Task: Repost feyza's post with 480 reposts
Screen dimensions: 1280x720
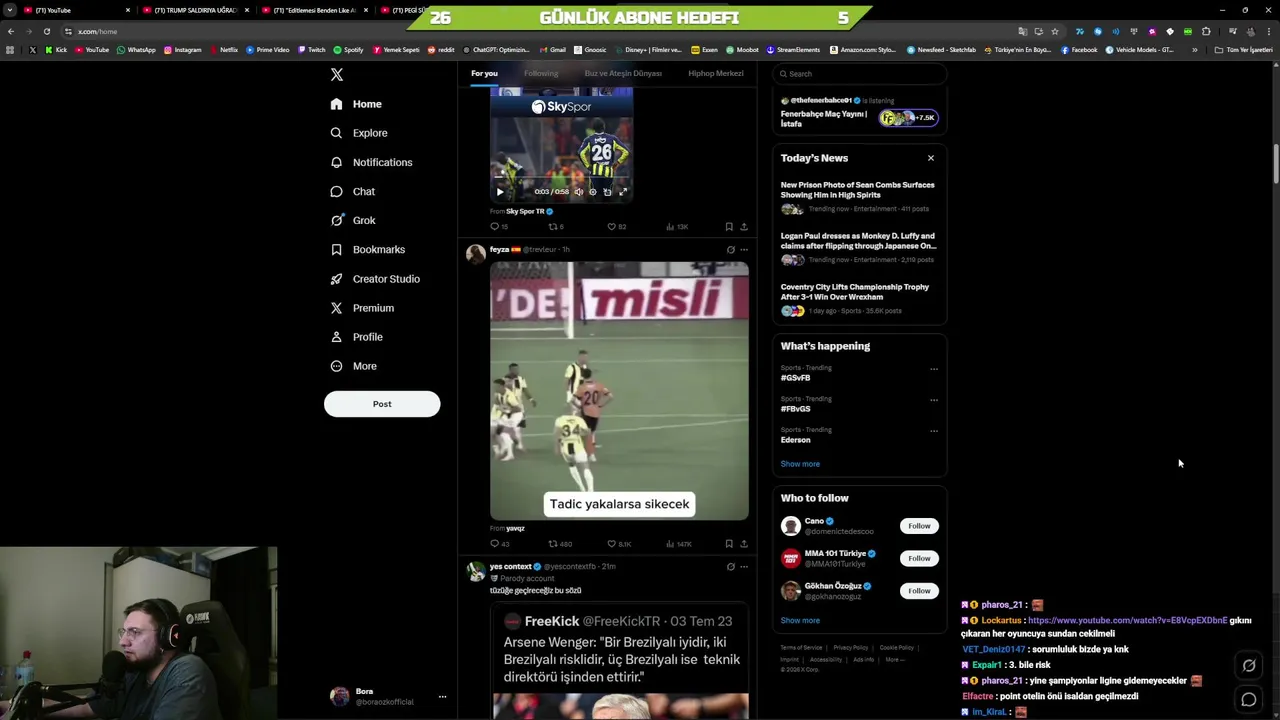Action: [560, 544]
